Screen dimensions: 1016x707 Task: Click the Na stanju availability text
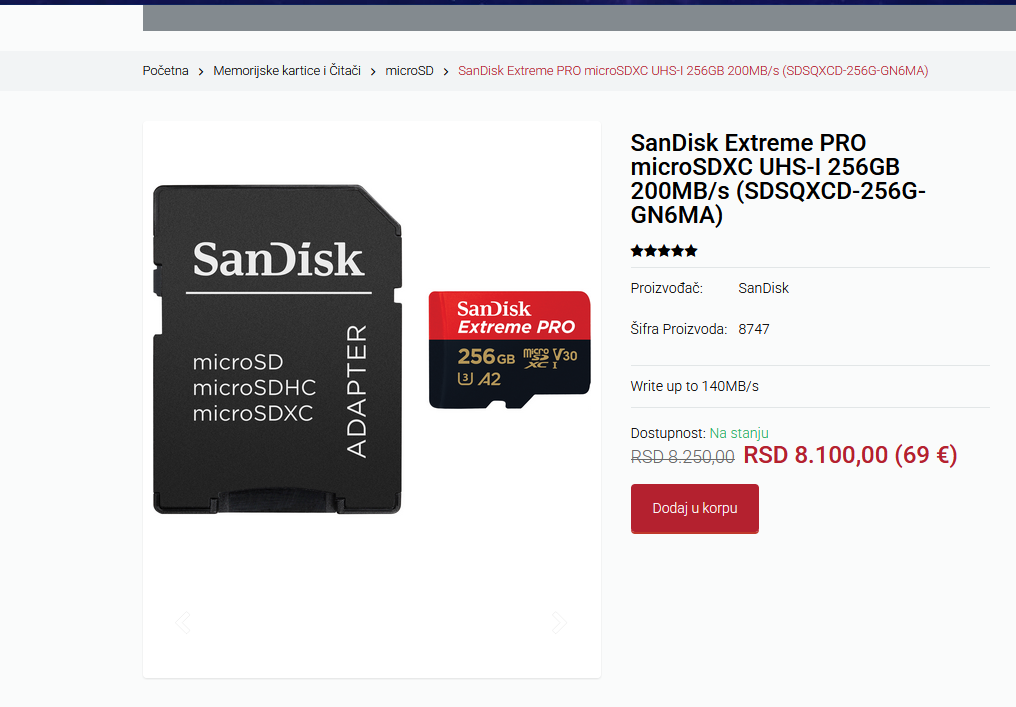pyautogui.click(x=739, y=433)
